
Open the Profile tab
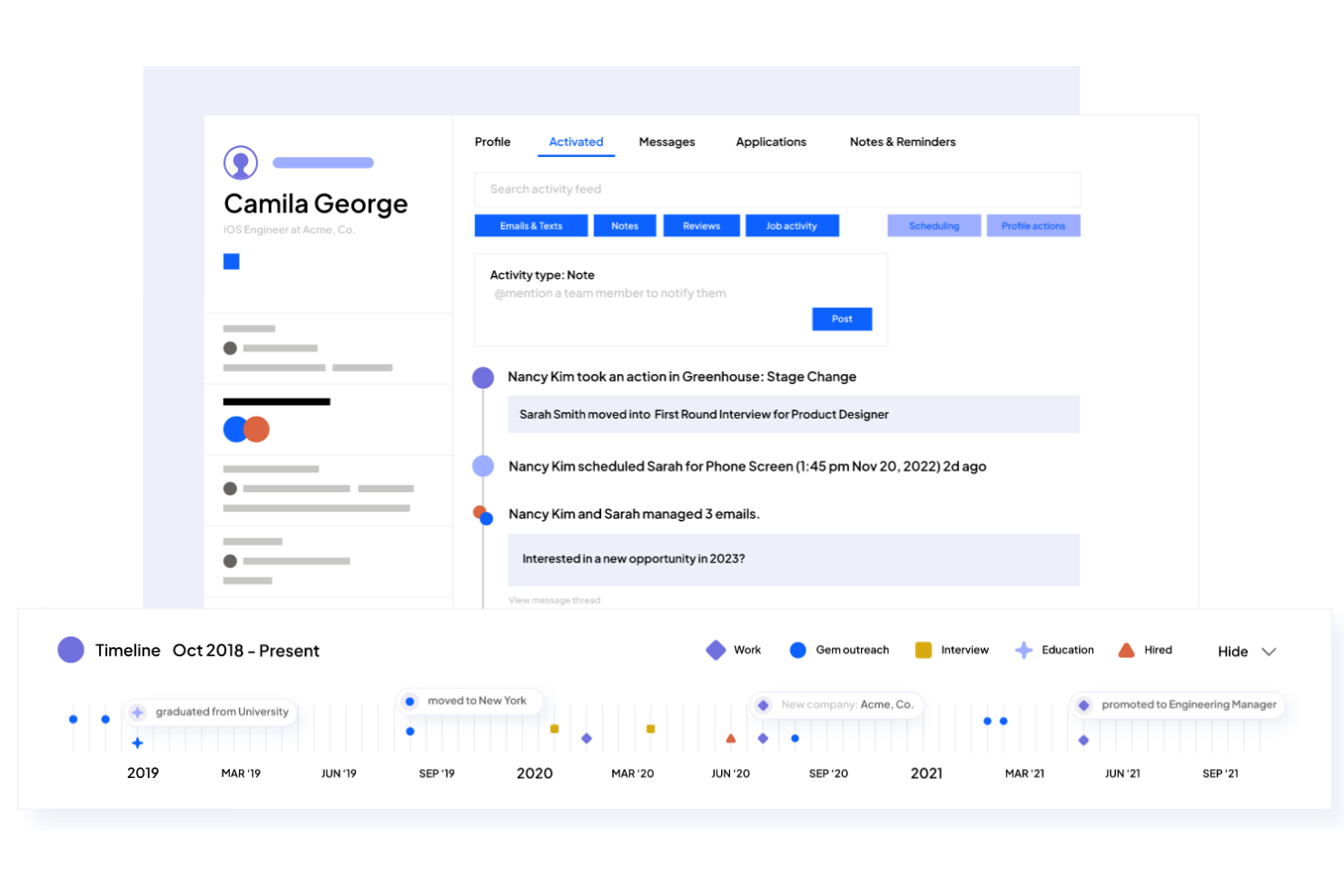point(492,142)
